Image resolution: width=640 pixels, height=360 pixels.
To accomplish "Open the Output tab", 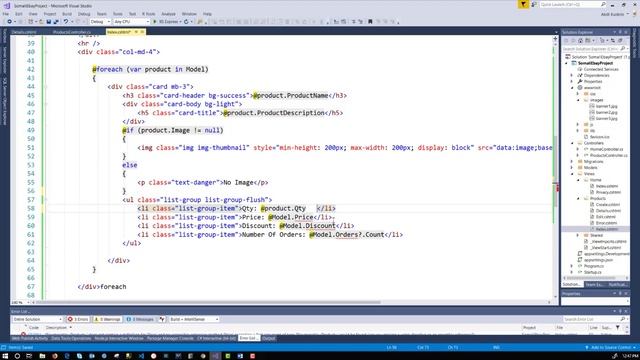I will [269, 338].
